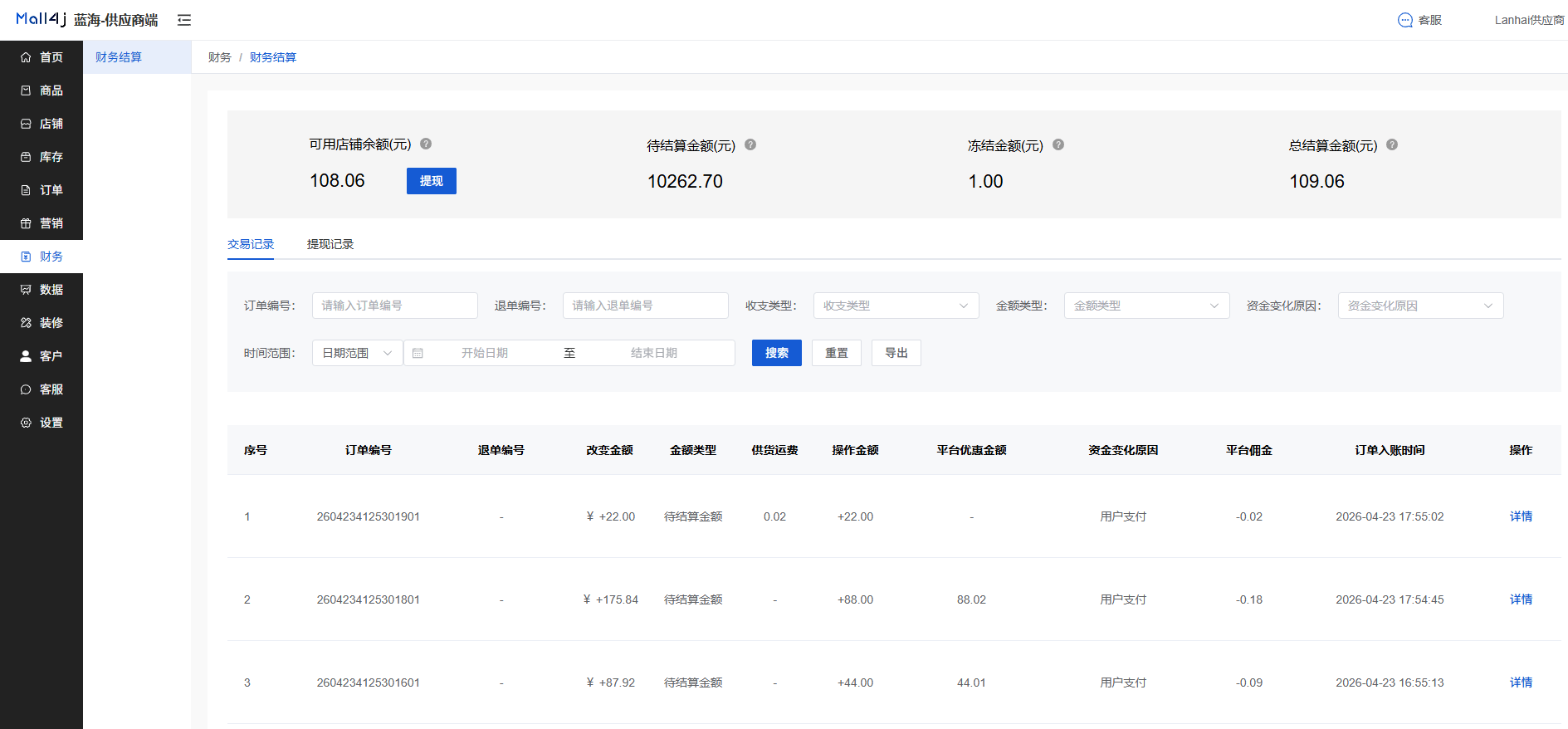Click the 平台佣金 column header

(x=1249, y=450)
